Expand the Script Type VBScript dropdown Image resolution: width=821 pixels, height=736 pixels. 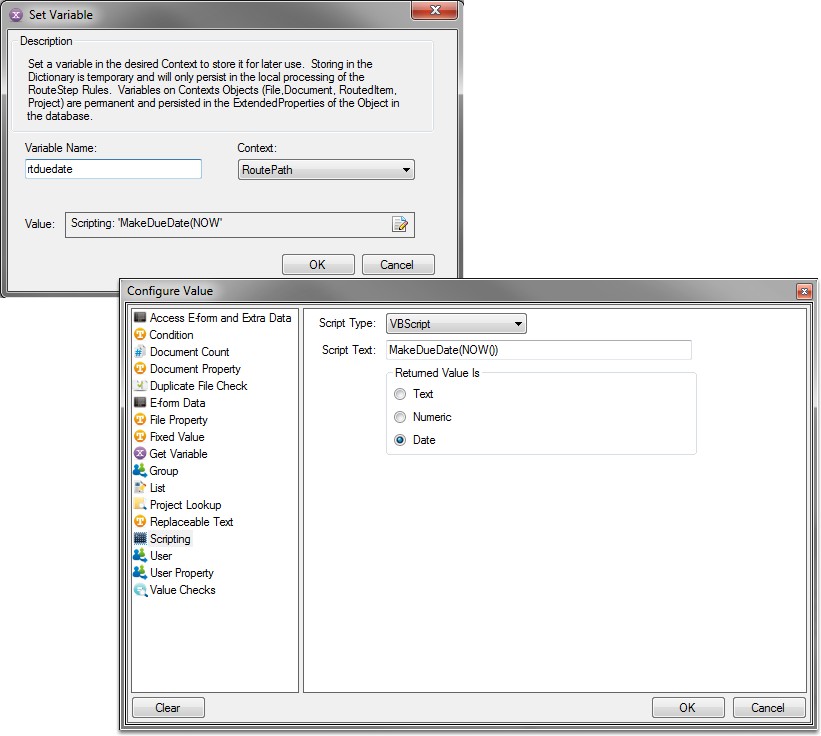coord(456,324)
